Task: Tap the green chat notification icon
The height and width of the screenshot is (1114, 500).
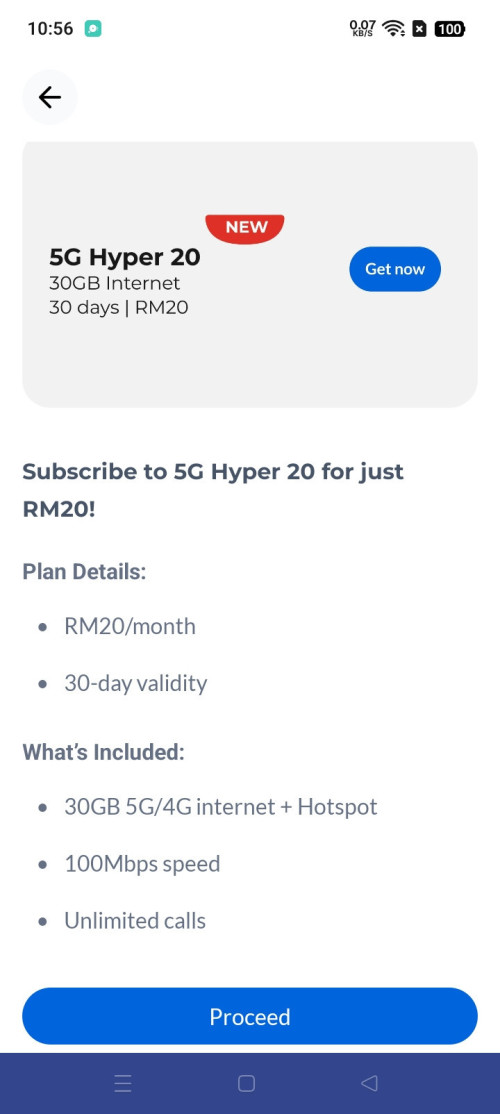Action: coord(92,29)
